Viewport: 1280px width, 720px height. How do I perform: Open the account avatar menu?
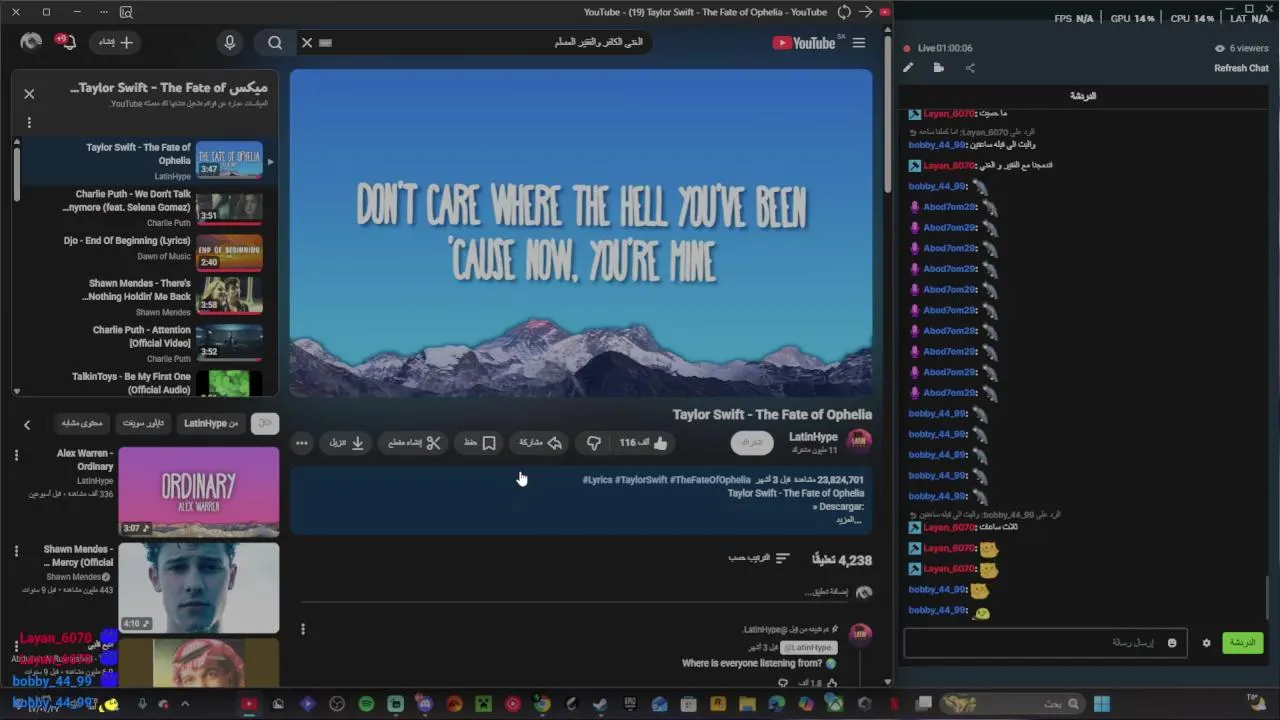point(31,42)
